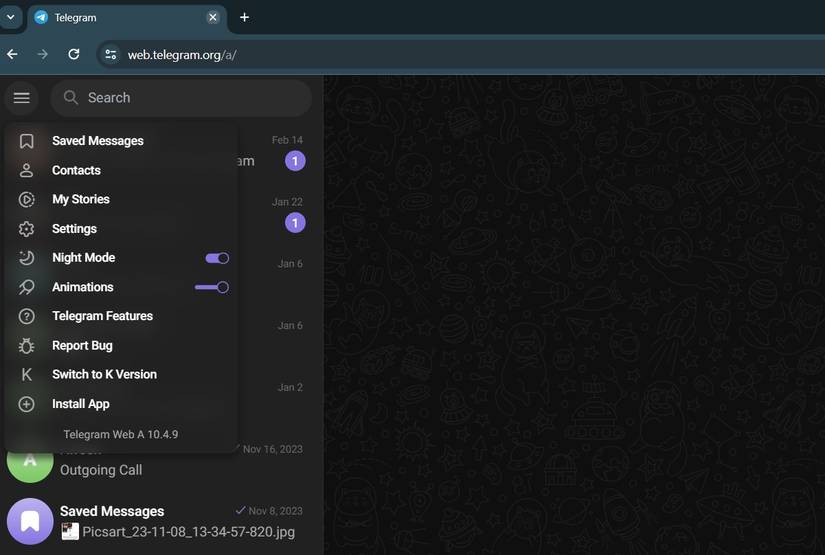Viewport: 825px width, 555px height.
Task: Open Saved Messages from menu
Action: click(x=121, y=141)
